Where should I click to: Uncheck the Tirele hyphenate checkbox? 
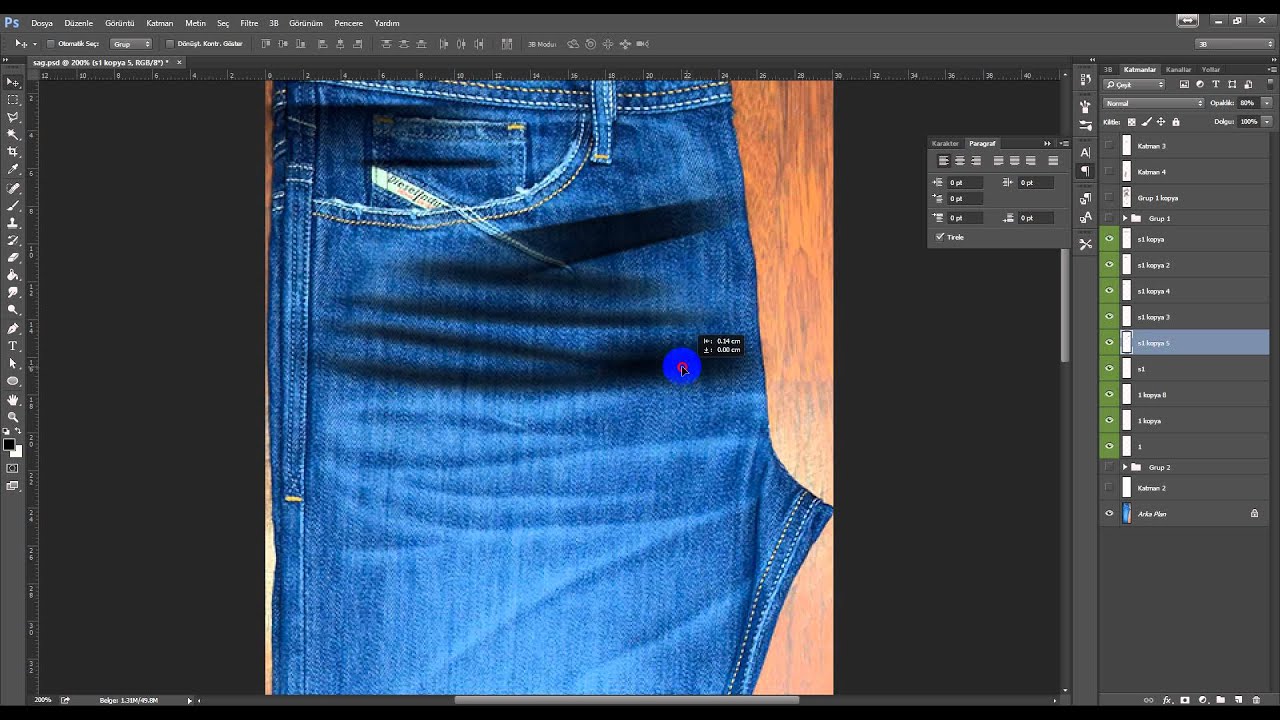(940, 237)
